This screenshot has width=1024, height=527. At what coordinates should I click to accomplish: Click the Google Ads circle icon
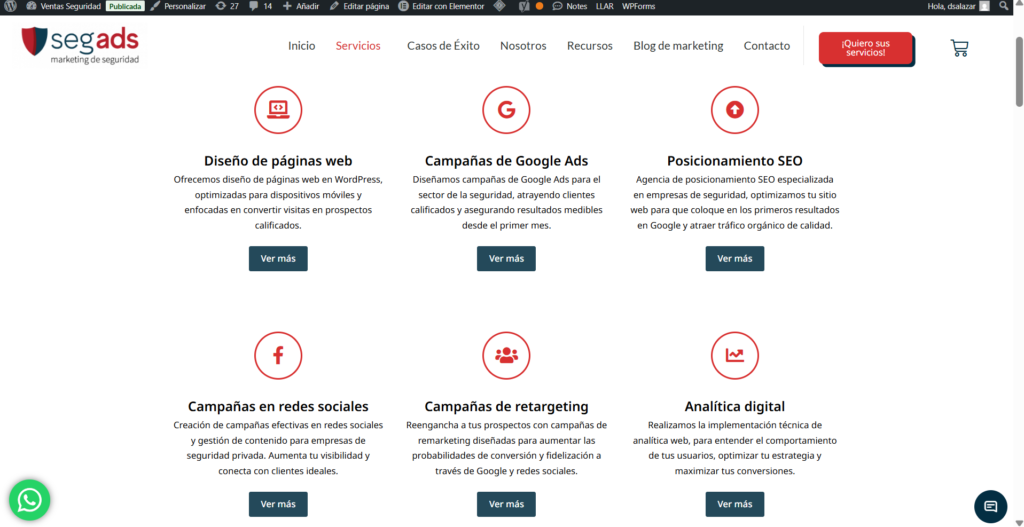506,110
